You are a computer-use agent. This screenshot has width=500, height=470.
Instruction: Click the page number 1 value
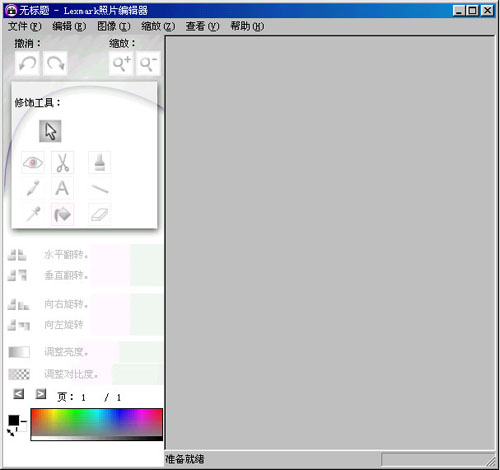(x=83, y=397)
